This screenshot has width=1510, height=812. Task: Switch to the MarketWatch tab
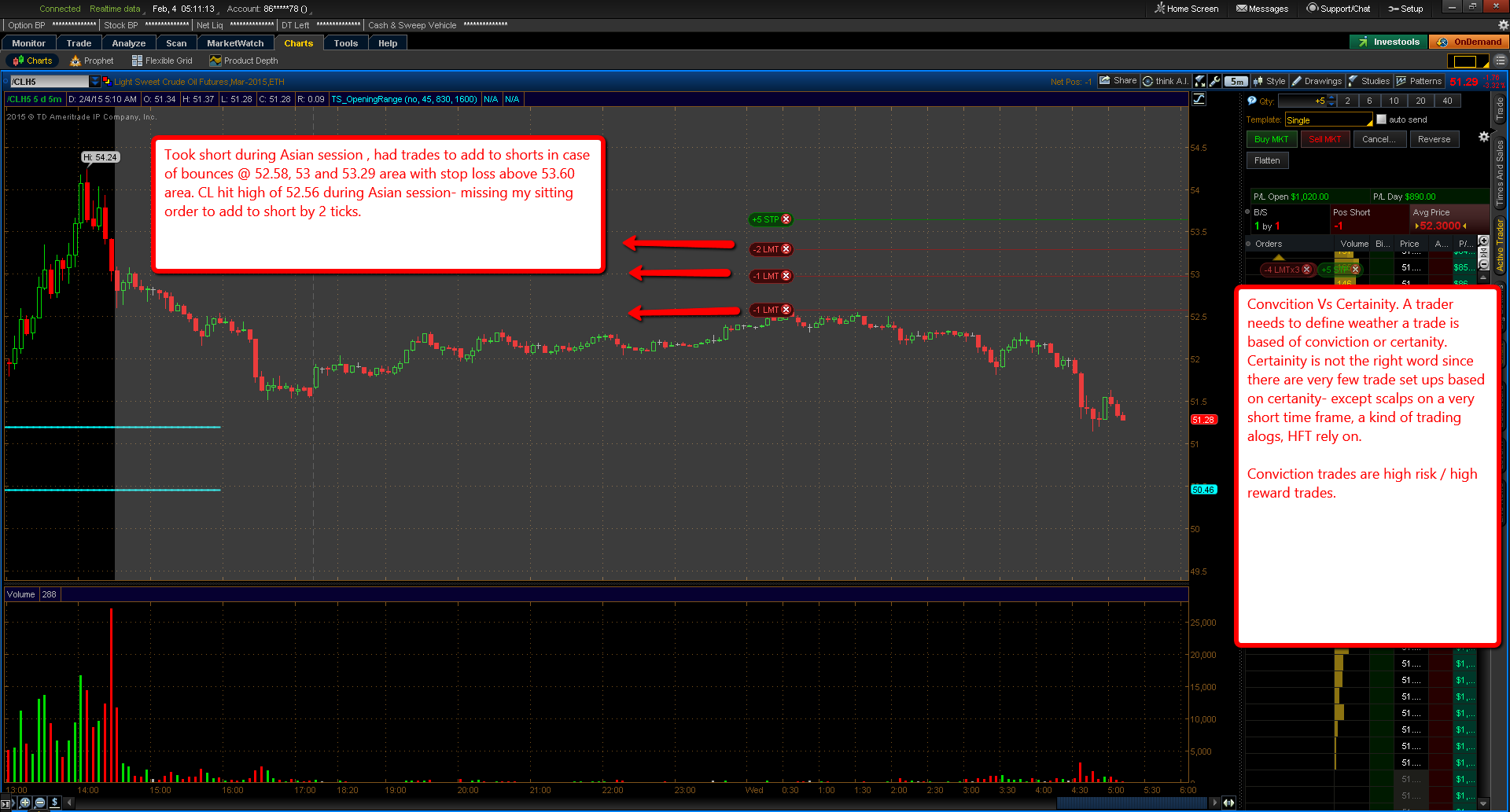pos(236,43)
